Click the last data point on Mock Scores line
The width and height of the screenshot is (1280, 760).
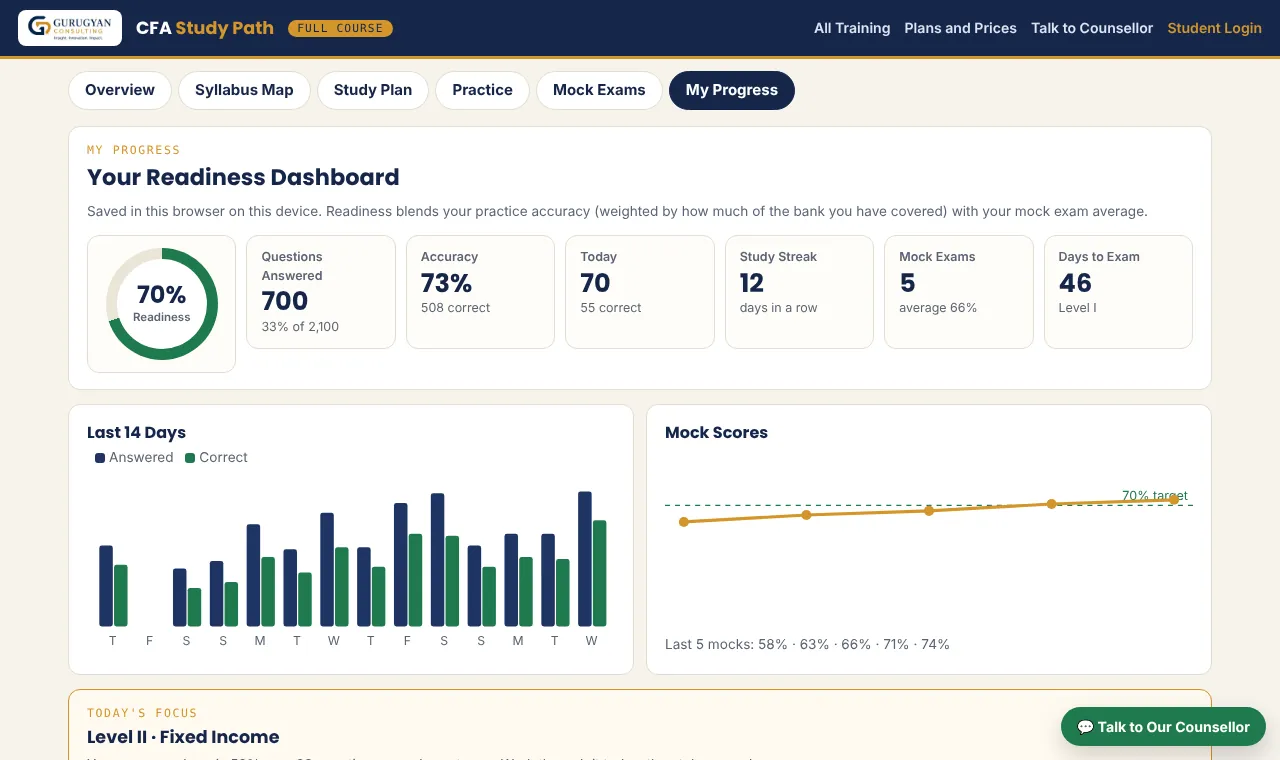point(1174,499)
